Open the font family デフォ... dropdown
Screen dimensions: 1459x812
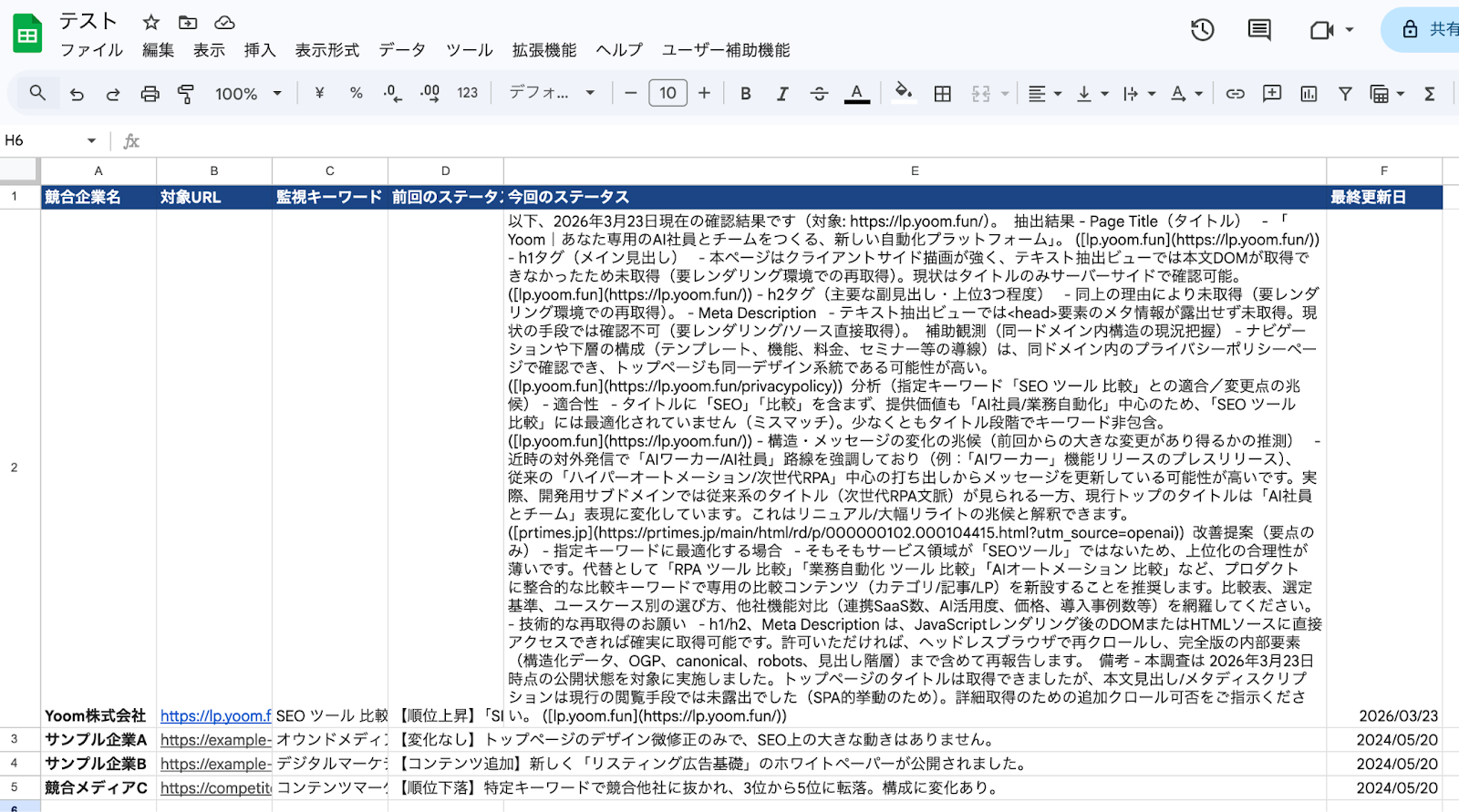tap(552, 93)
